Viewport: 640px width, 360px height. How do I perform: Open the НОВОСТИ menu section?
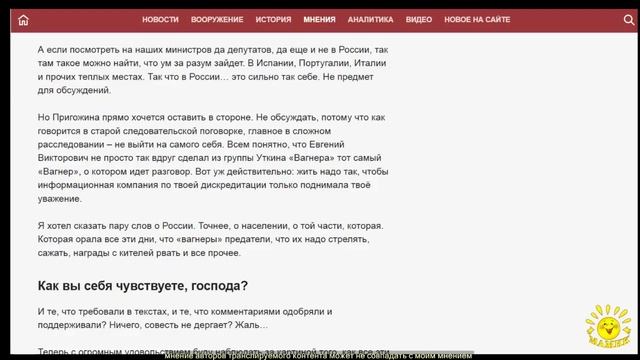(x=160, y=20)
